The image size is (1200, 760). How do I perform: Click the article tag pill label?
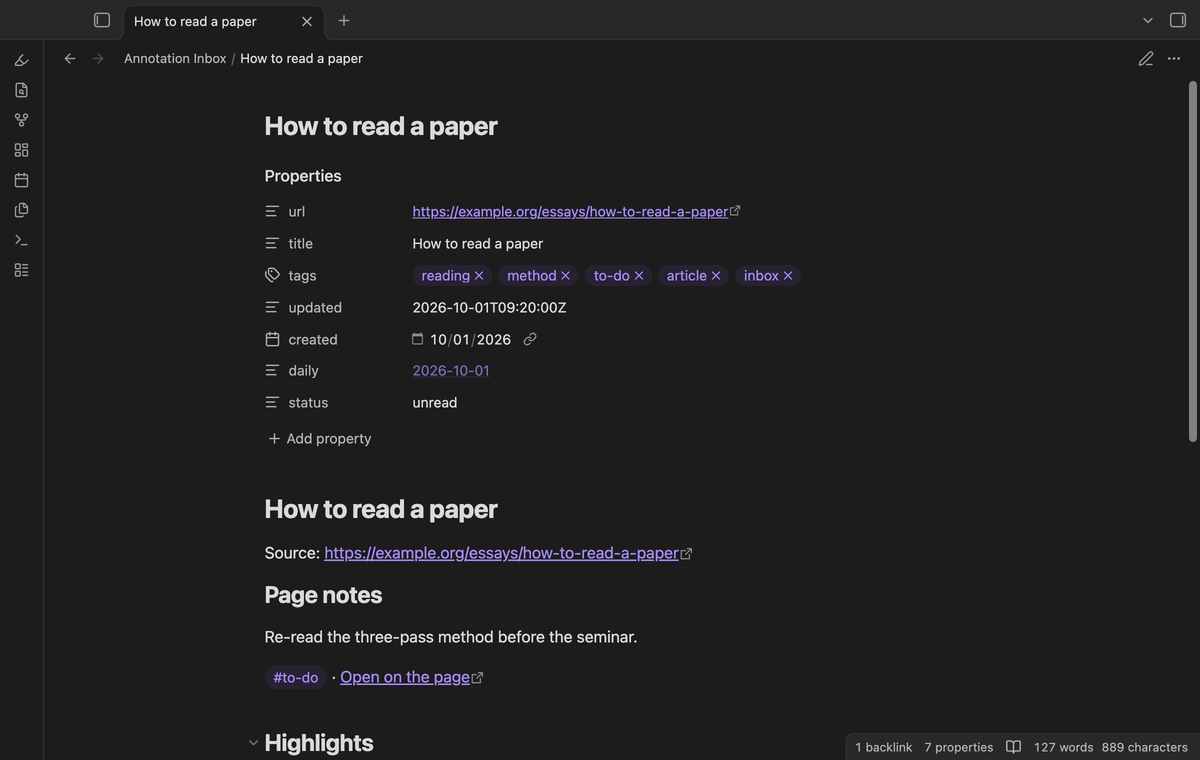pos(687,276)
